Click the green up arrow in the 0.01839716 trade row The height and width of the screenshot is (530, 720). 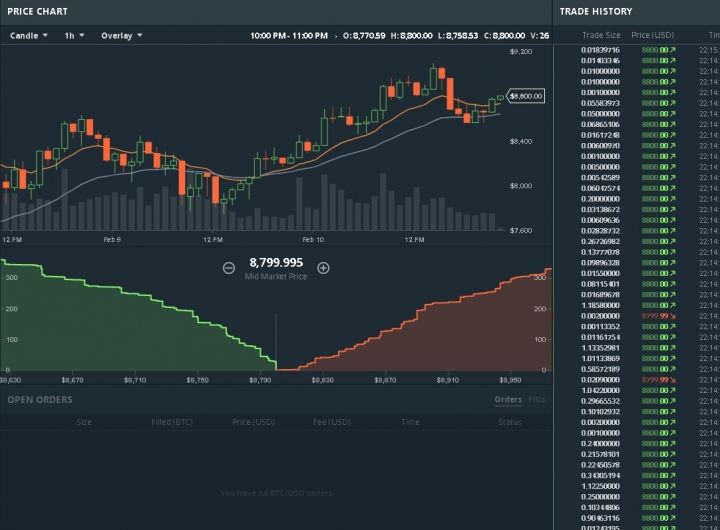[673, 50]
